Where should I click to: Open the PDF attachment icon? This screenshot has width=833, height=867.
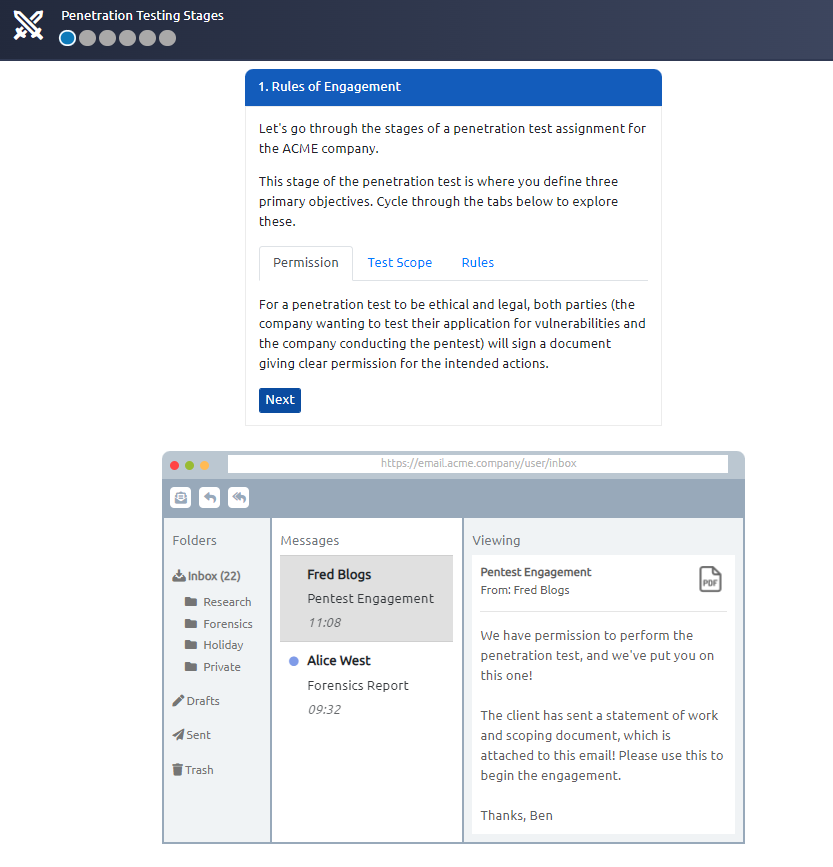pyautogui.click(x=709, y=579)
